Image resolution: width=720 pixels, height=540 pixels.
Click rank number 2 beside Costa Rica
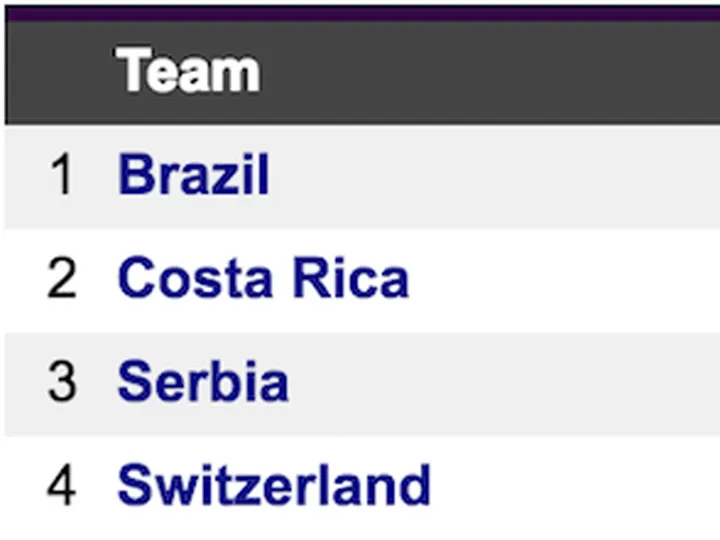[62, 280]
